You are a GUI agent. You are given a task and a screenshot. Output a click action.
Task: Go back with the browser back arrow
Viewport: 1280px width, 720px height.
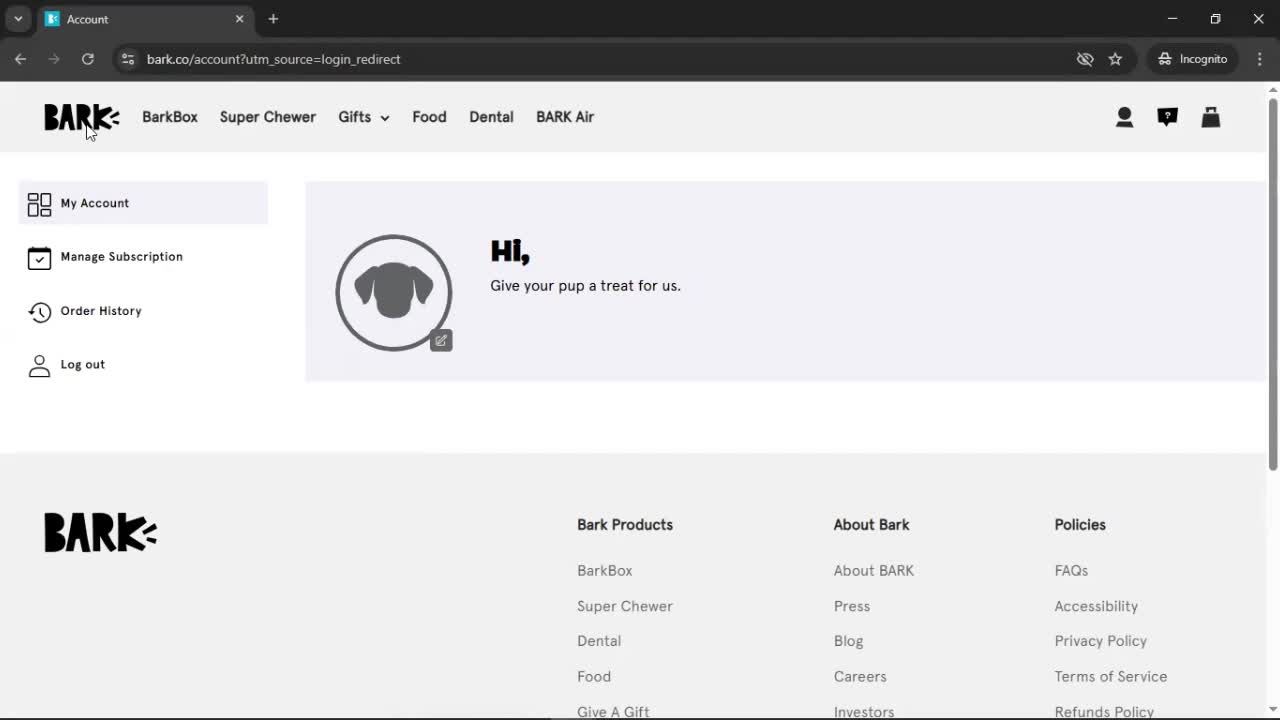[20, 59]
